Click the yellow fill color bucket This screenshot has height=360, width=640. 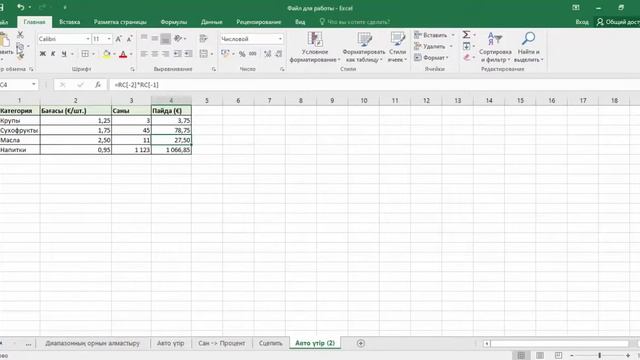107,54
